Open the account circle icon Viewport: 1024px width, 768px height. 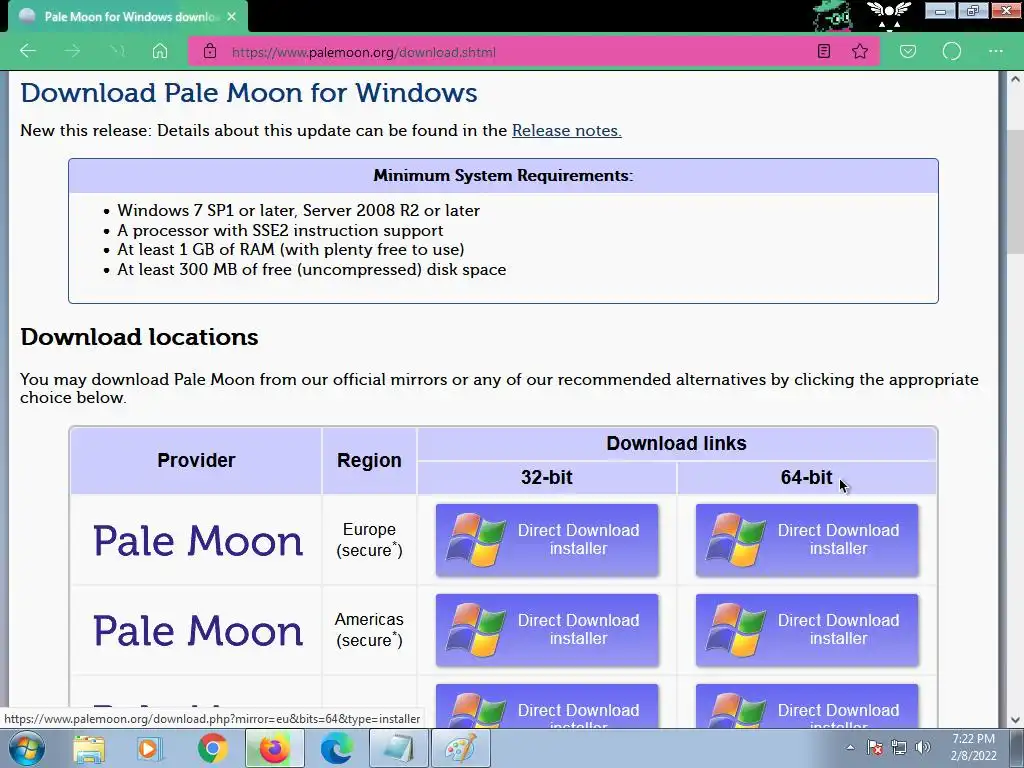click(x=952, y=51)
